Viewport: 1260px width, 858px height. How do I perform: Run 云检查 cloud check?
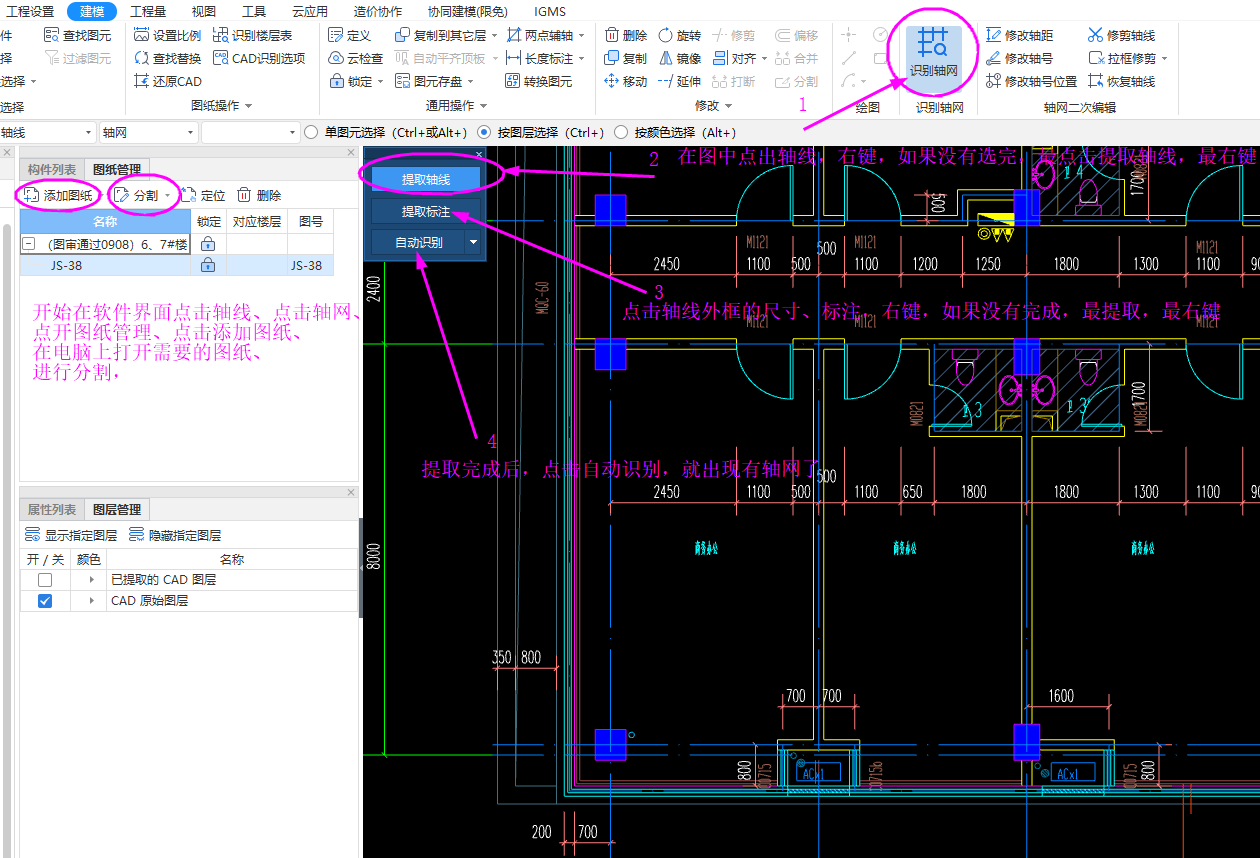pyautogui.click(x=356, y=58)
